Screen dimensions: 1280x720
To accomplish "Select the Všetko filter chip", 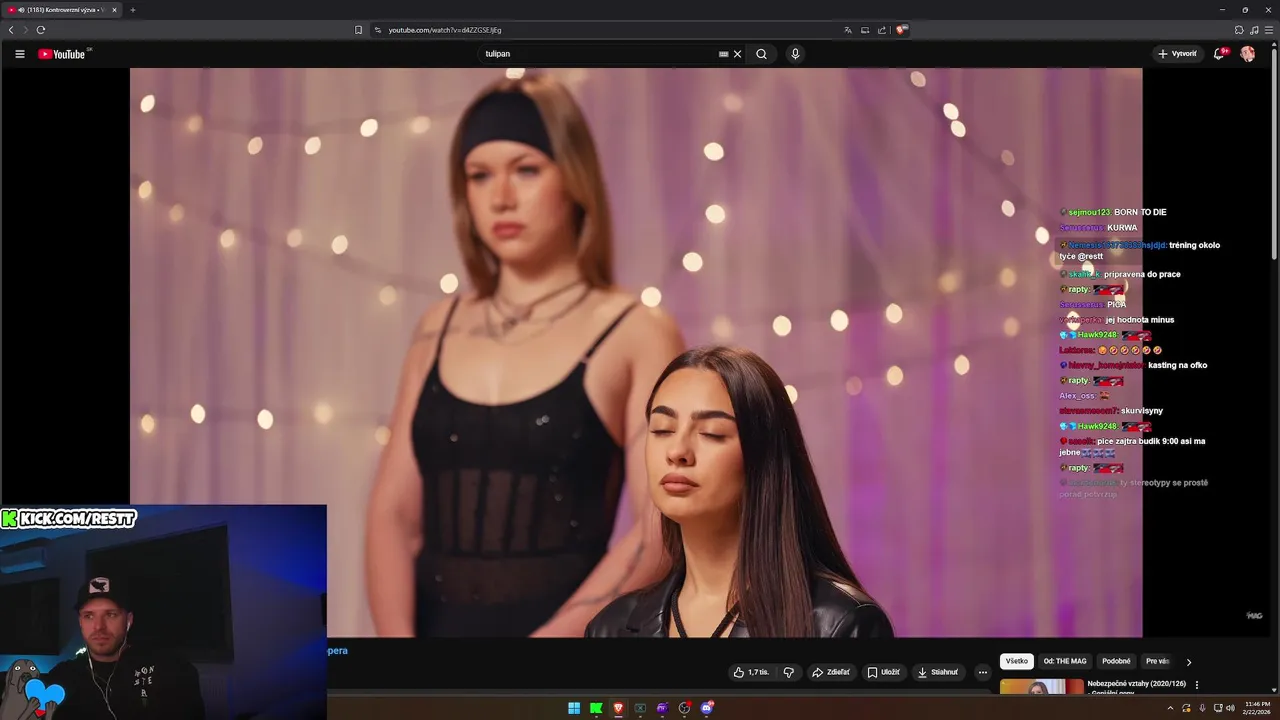I will pyautogui.click(x=1017, y=661).
